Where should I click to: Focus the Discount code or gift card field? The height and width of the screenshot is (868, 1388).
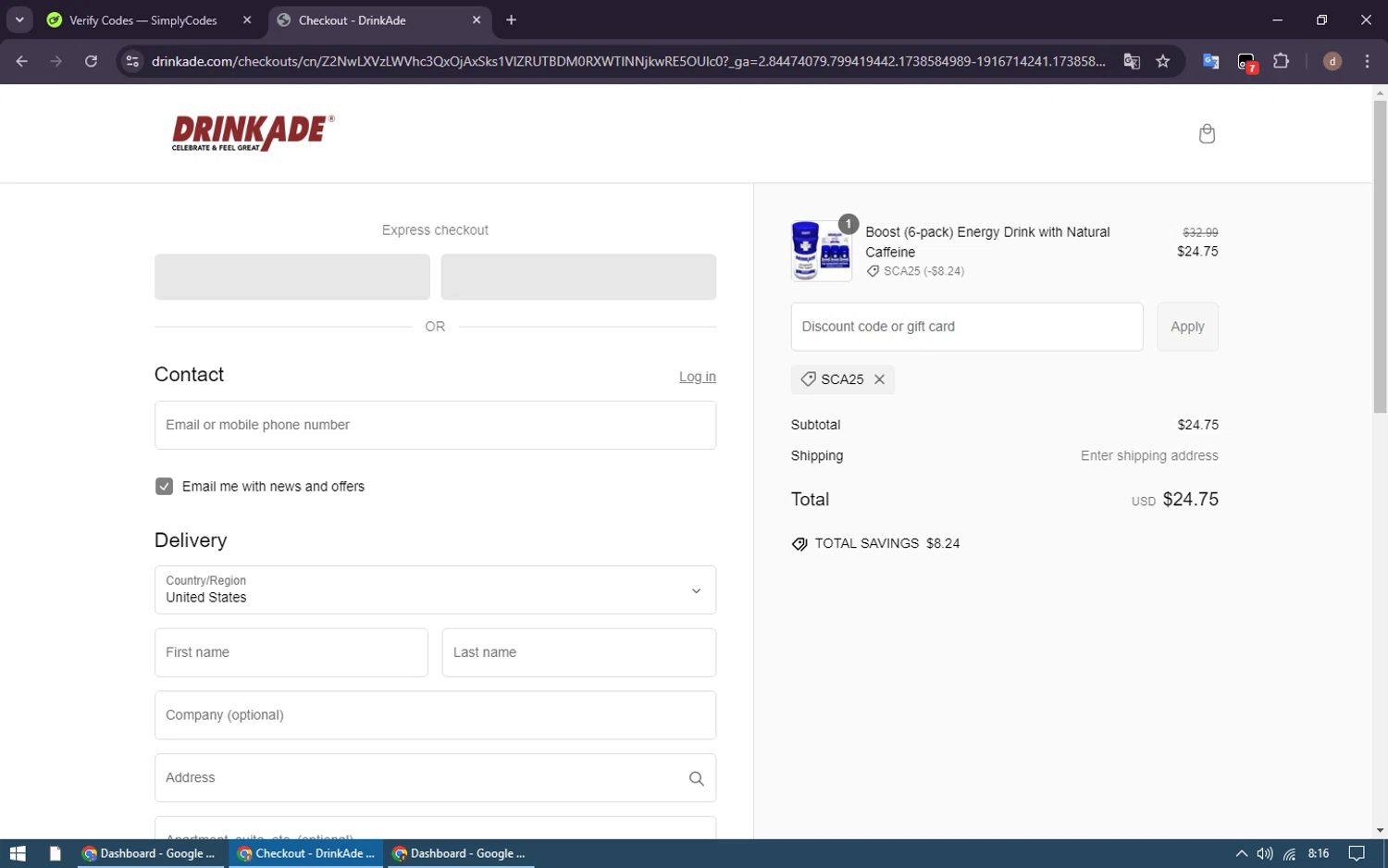pyautogui.click(x=967, y=327)
